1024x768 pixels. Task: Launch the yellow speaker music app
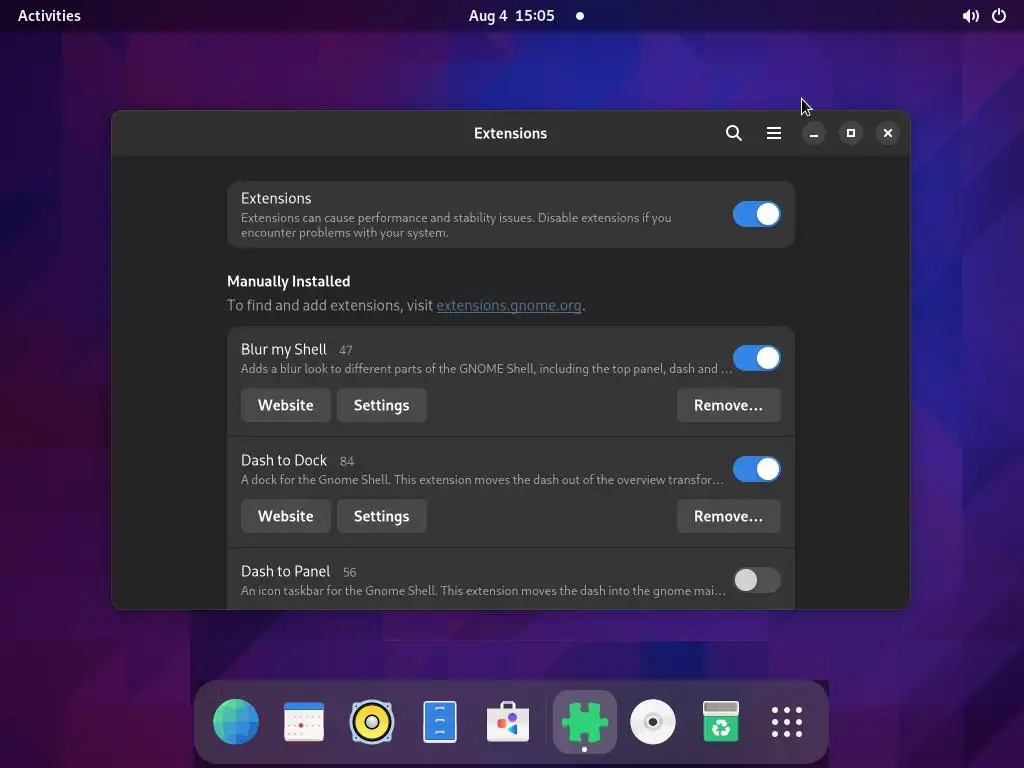pos(372,722)
